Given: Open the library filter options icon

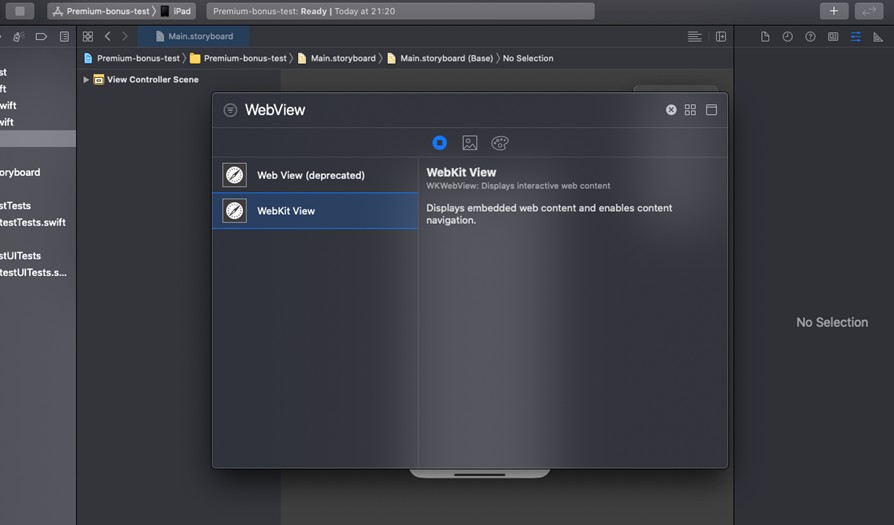Looking at the screenshot, I should [x=230, y=110].
